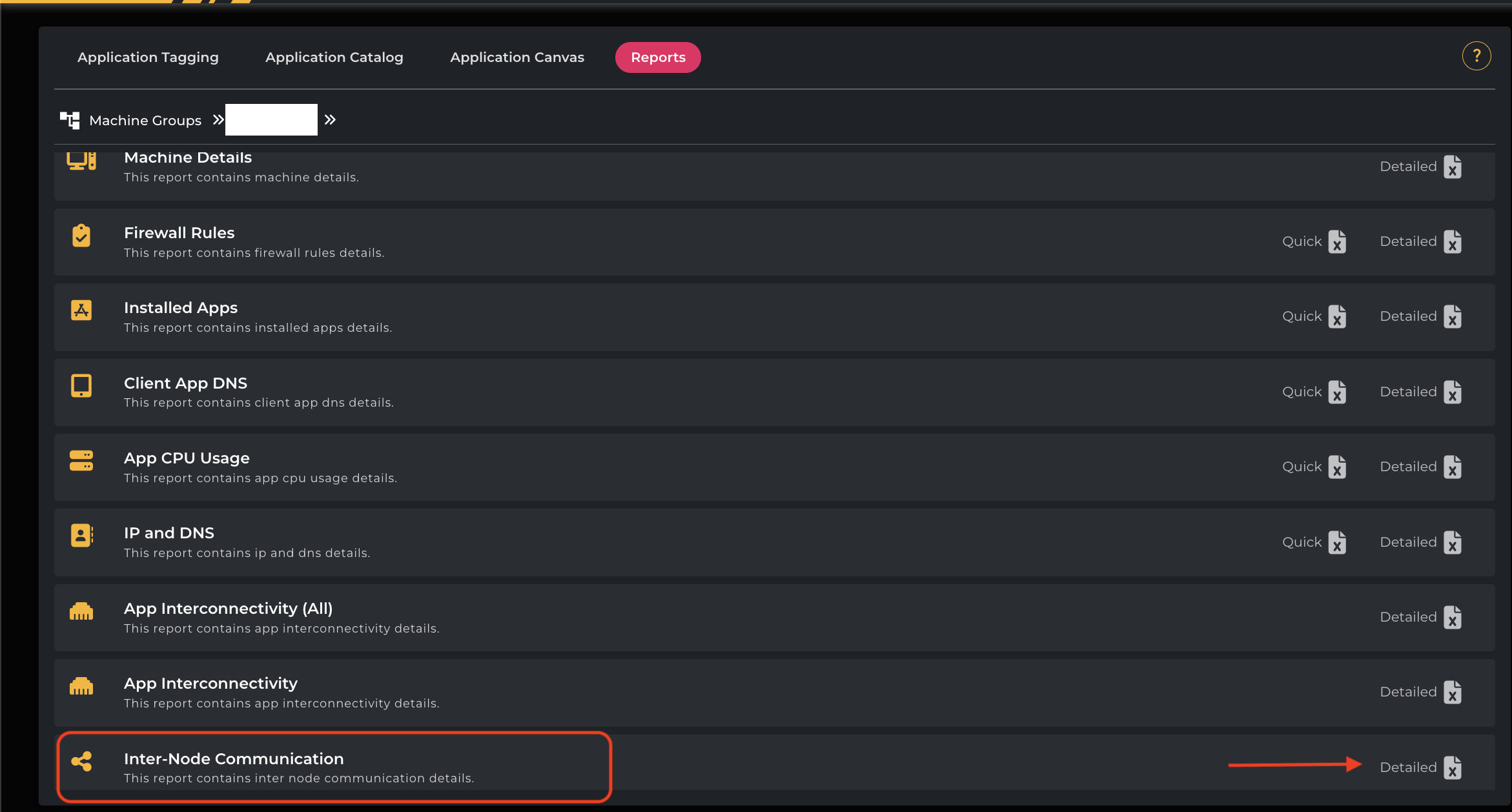
Task: Click the Machine Groups breadcrumb link
Action: [x=145, y=121]
